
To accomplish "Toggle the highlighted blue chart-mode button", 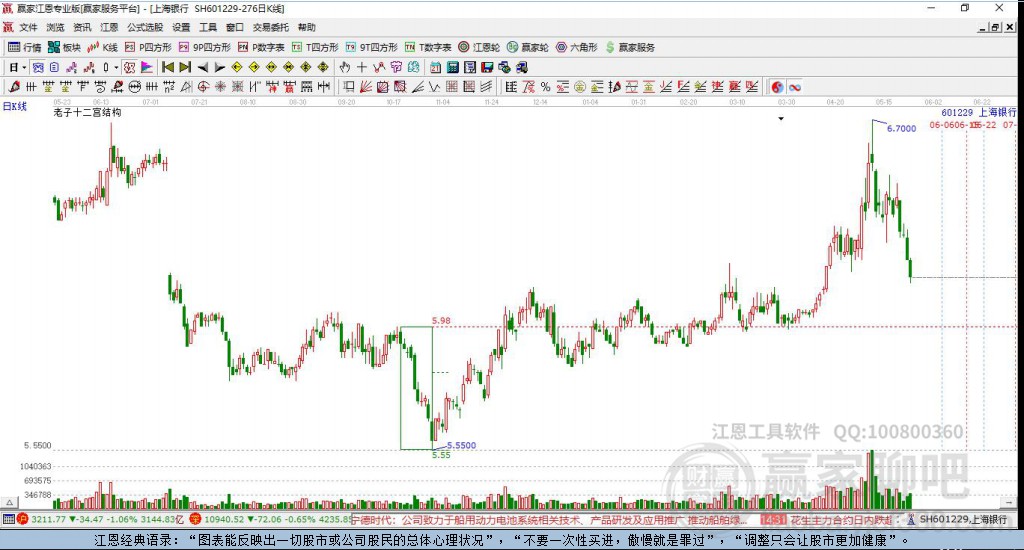I will (x=38, y=67).
